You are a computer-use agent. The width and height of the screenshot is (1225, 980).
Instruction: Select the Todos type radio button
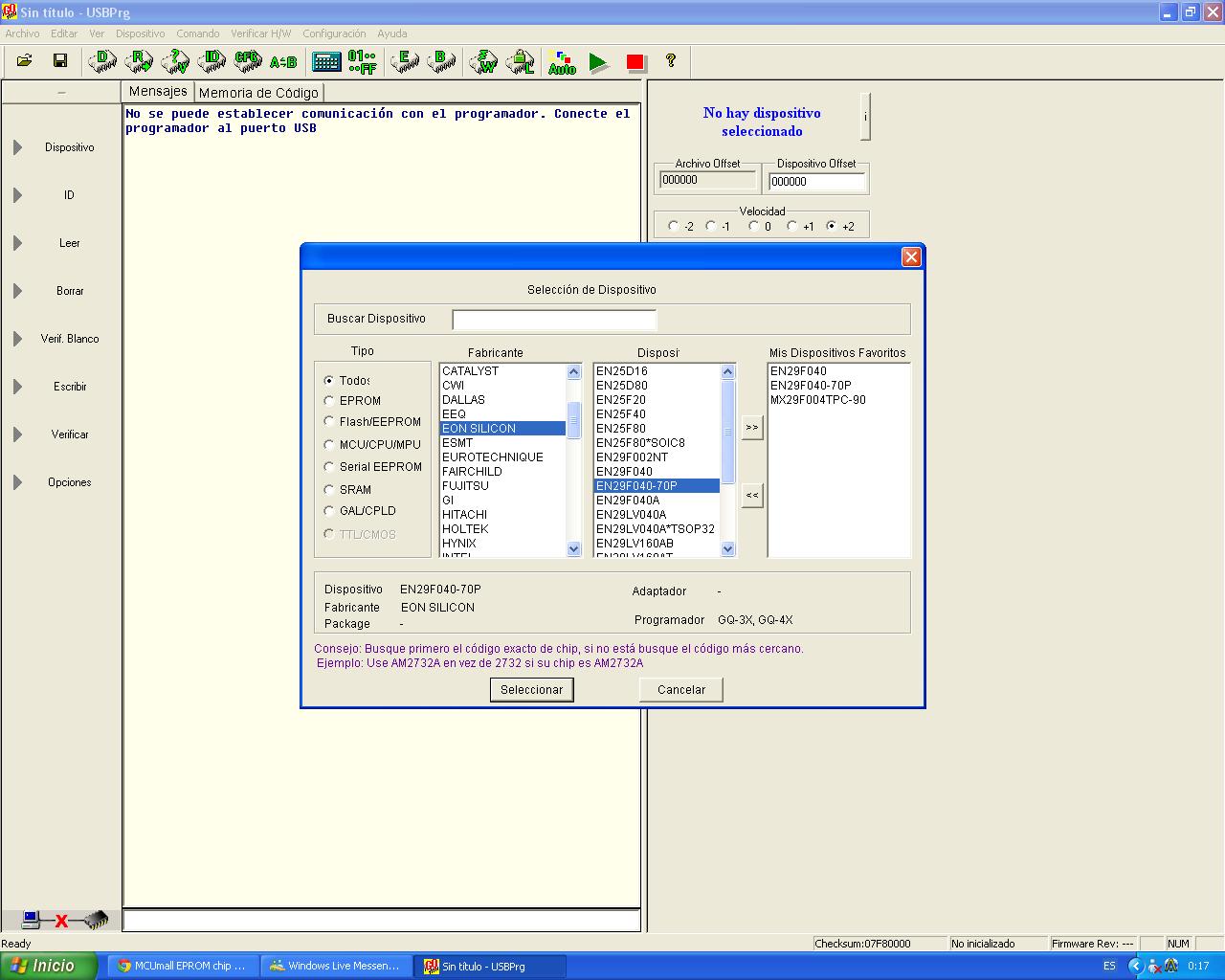tap(329, 381)
